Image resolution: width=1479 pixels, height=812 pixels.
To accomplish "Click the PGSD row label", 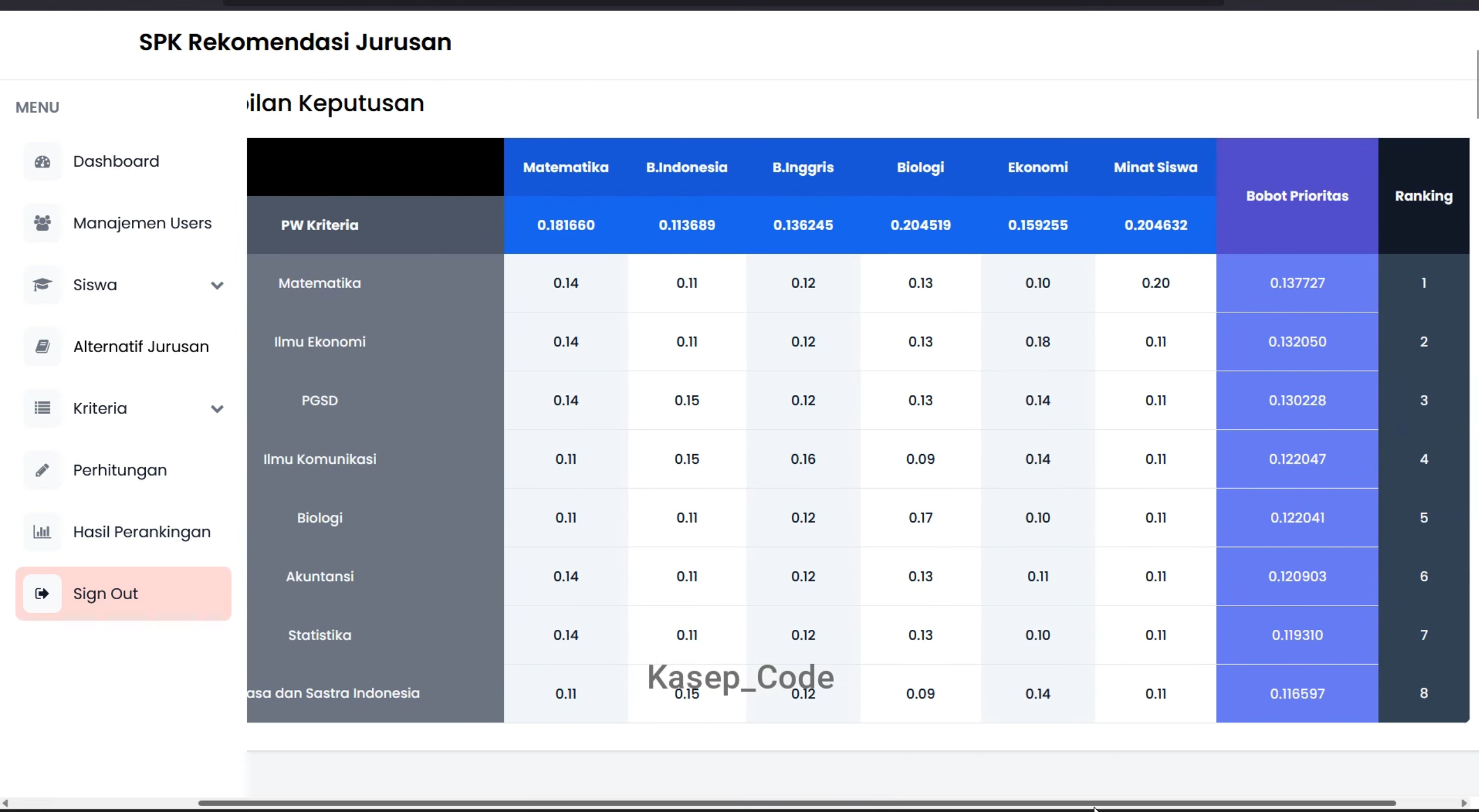I will point(319,400).
